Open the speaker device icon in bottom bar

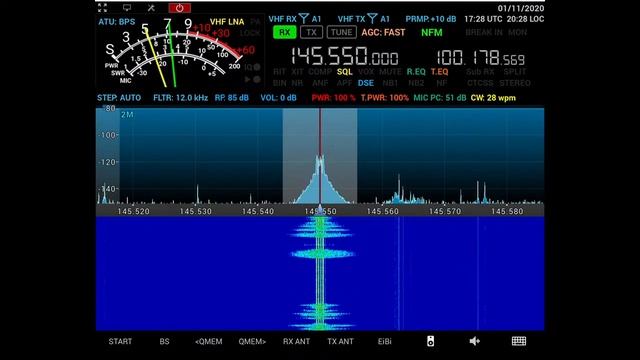tap(430, 341)
